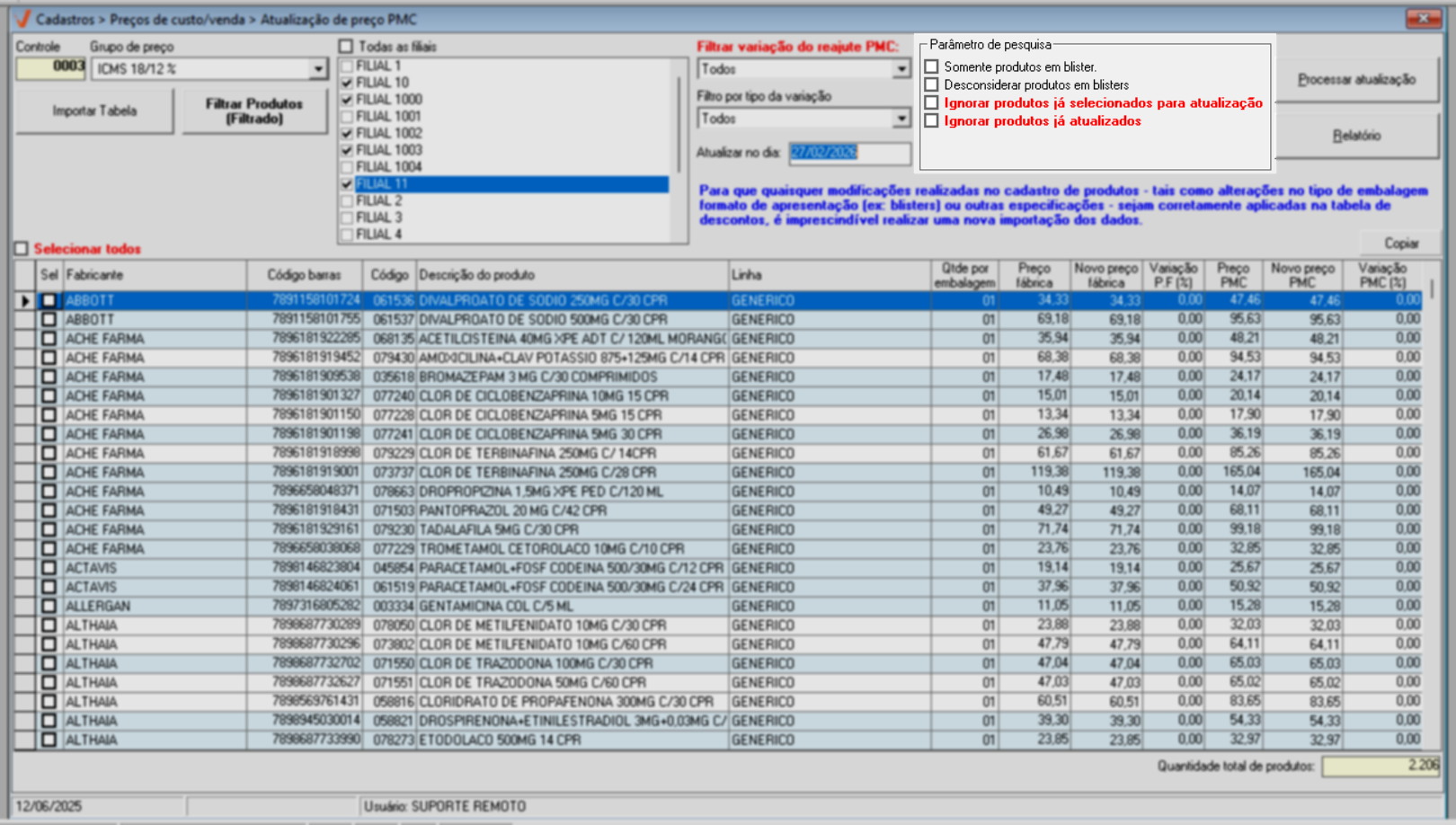Select checkbox for ALLERGAN Gentamicina row
Viewport: 1456px width, 825px height.
(49, 607)
